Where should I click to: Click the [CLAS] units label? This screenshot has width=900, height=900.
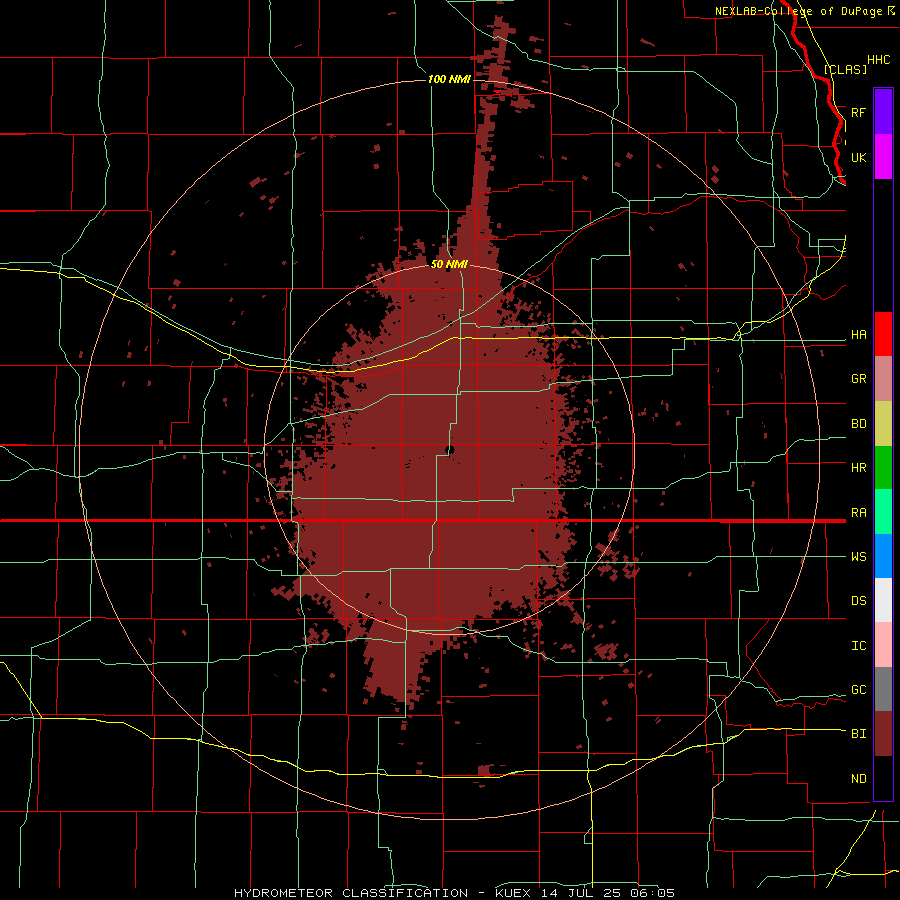[845, 69]
